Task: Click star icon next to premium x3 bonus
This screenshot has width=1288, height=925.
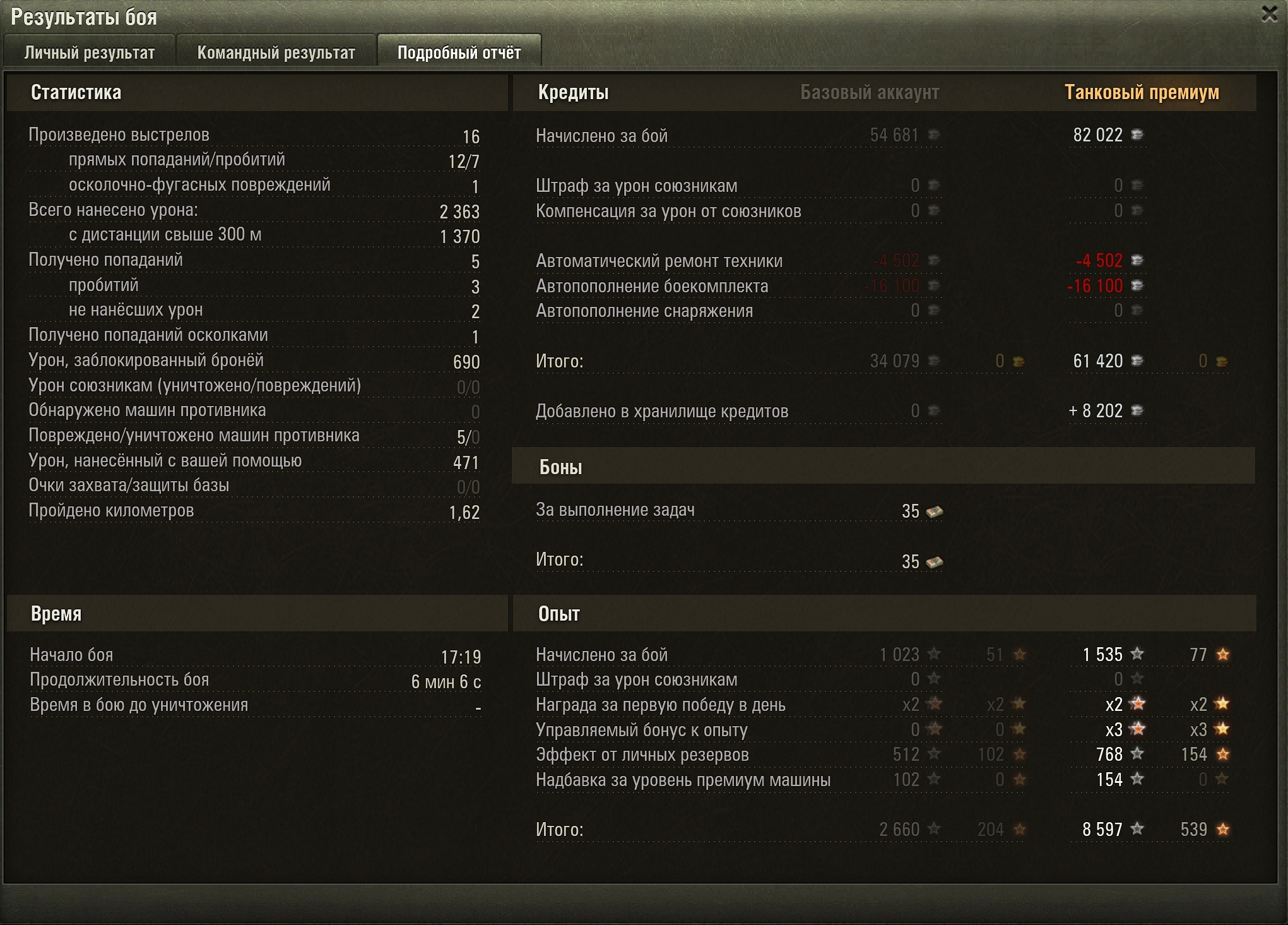Action: (1137, 729)
